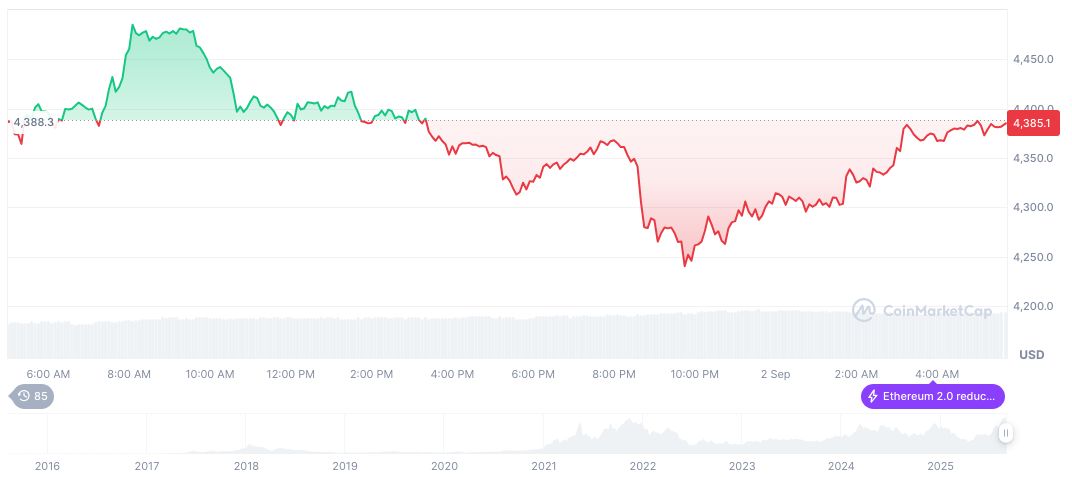The height and width of the screenshot is (477, 1072).
Task: Click the 2017 year on the timeline navigator
Action: coord(147,465)
